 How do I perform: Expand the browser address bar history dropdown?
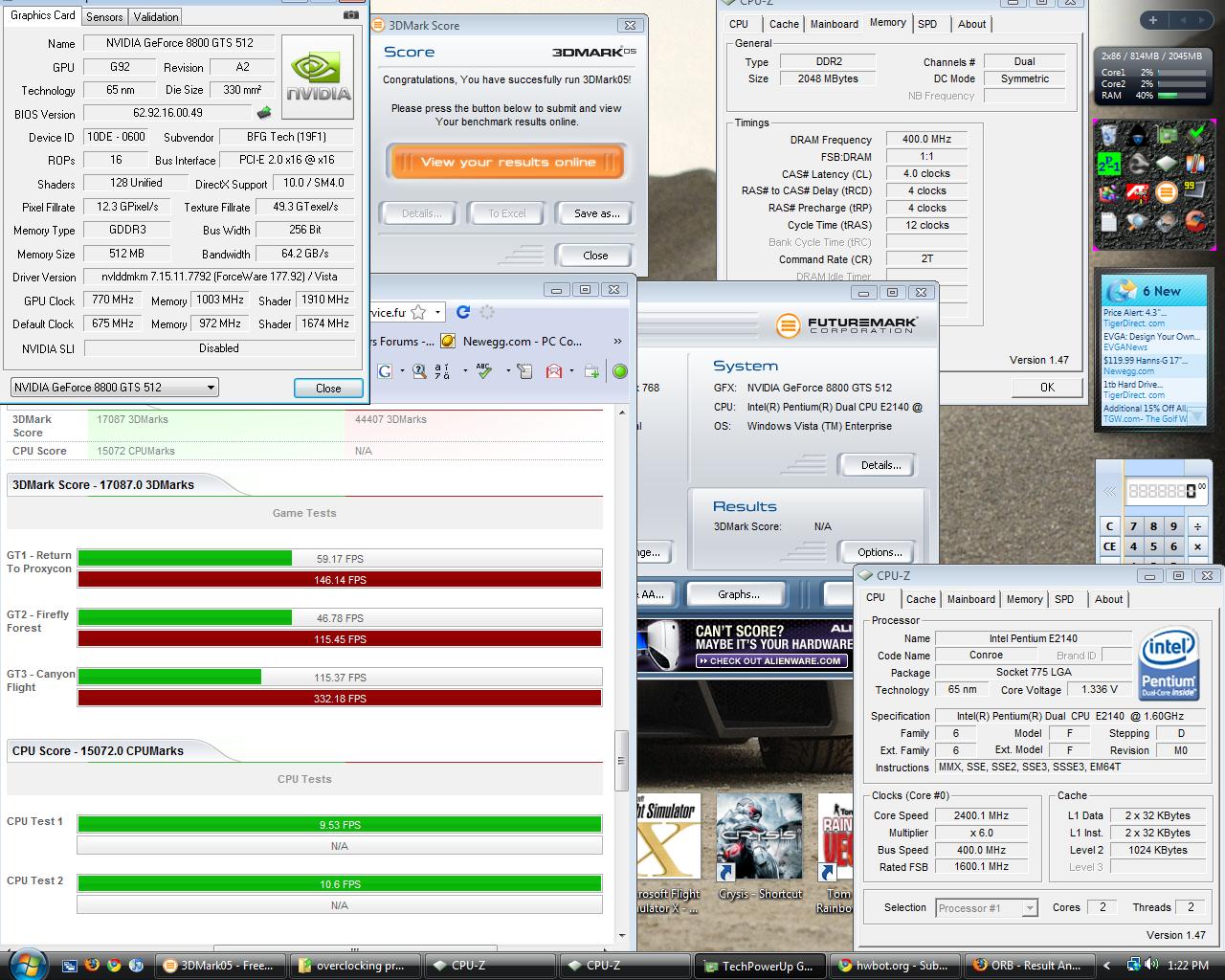click(x=438, y=312)
